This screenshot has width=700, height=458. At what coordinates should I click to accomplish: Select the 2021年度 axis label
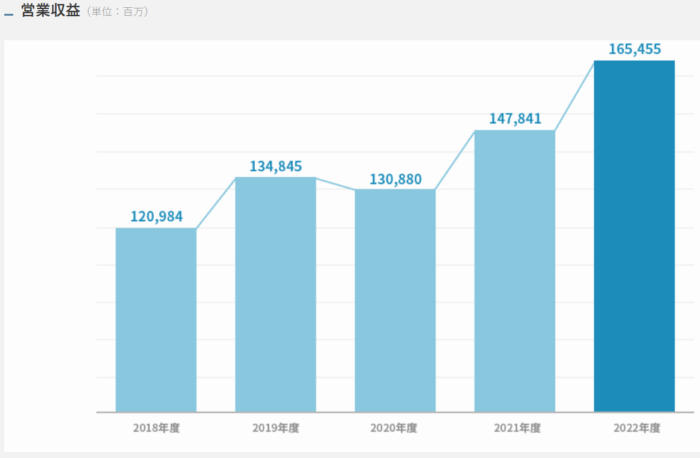click(515, 428)
